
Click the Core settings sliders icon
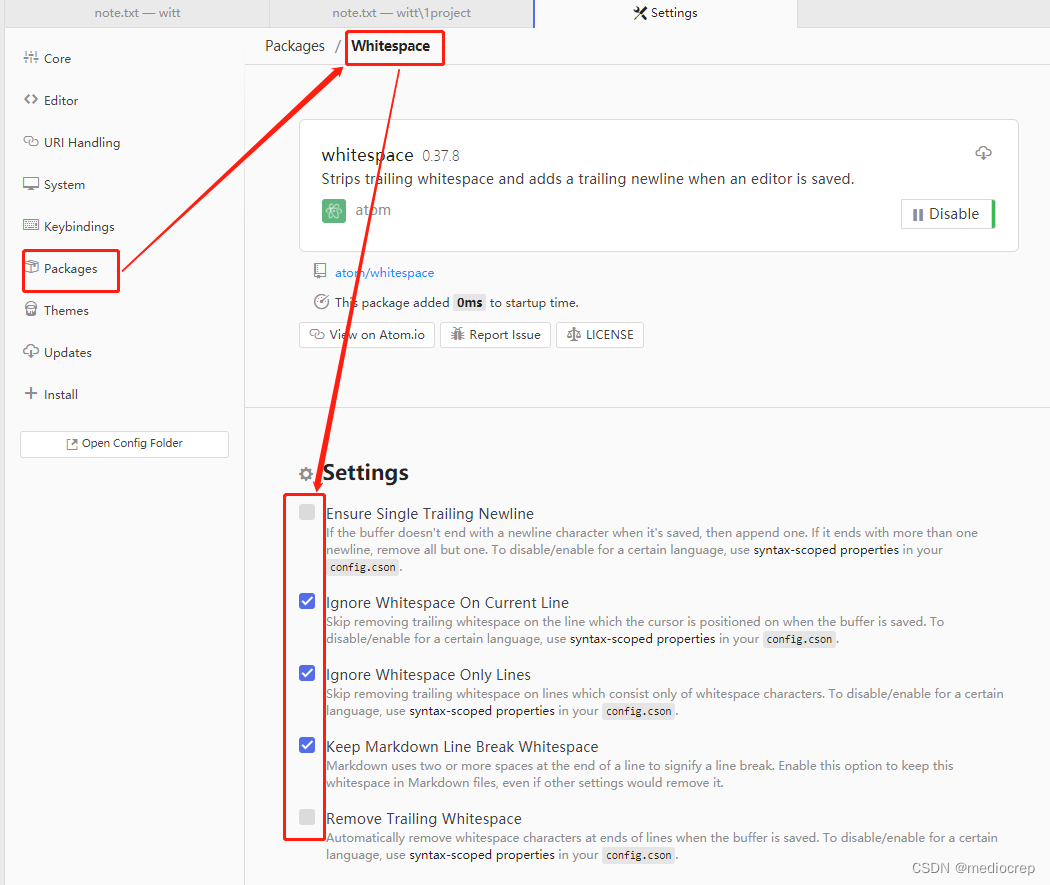(31, 58)
